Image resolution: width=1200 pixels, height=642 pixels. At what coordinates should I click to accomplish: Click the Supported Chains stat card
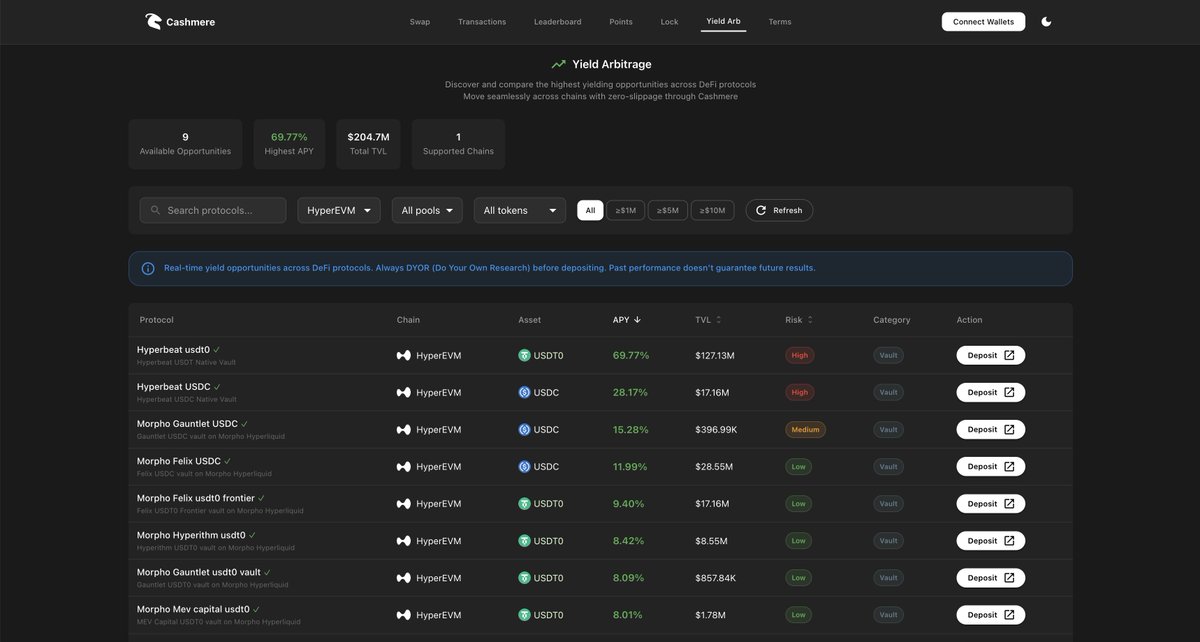(458, 144)
